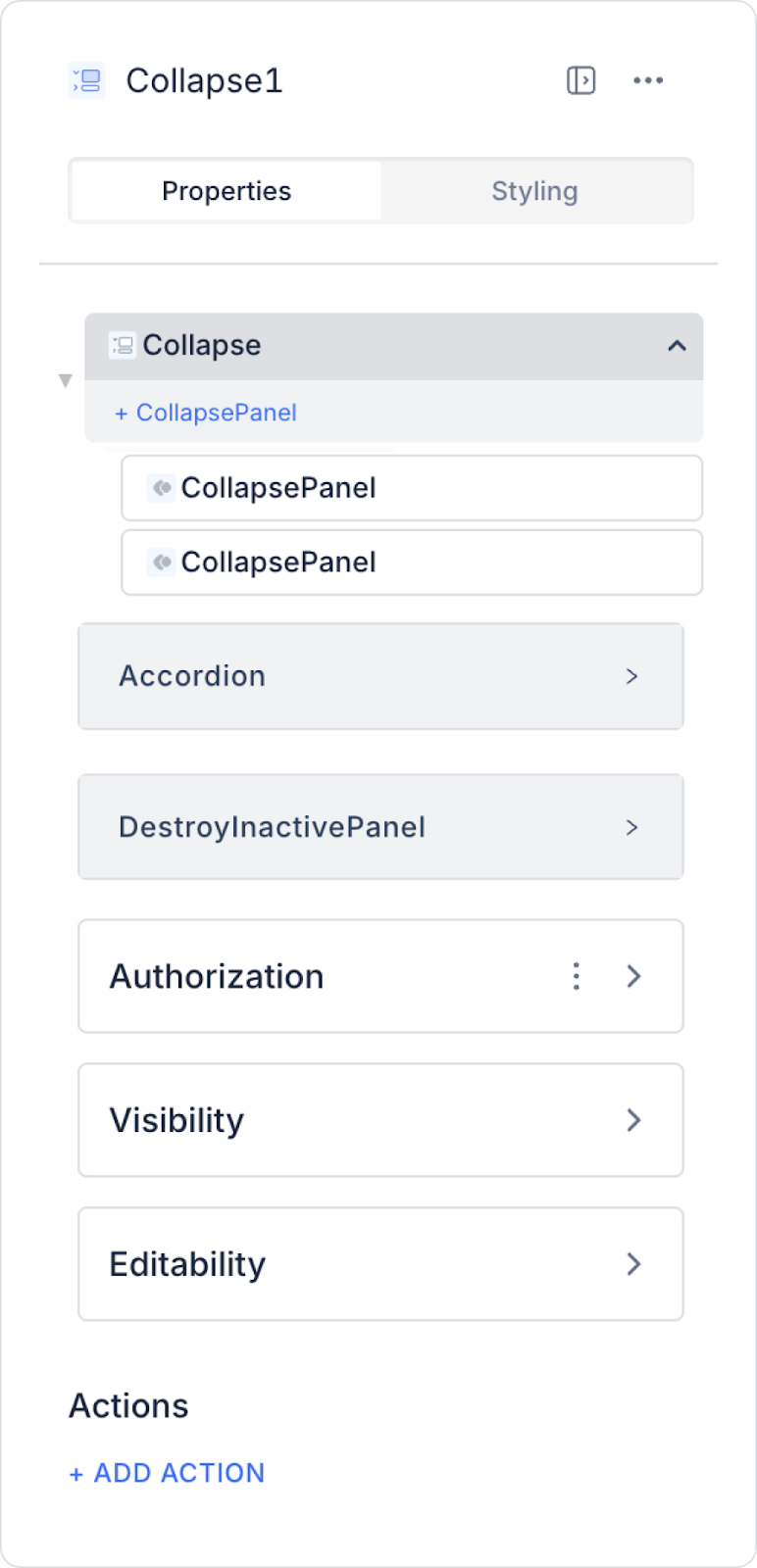Switch to the Styling tab

click(534, 191)
